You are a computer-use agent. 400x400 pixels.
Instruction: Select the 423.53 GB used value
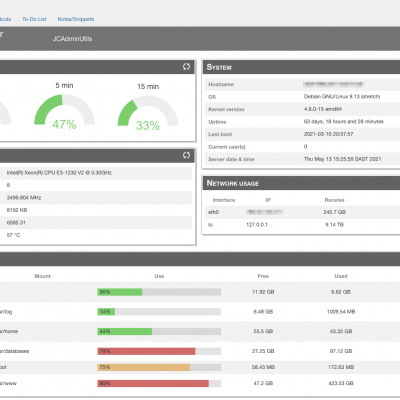tap(341, 383)
